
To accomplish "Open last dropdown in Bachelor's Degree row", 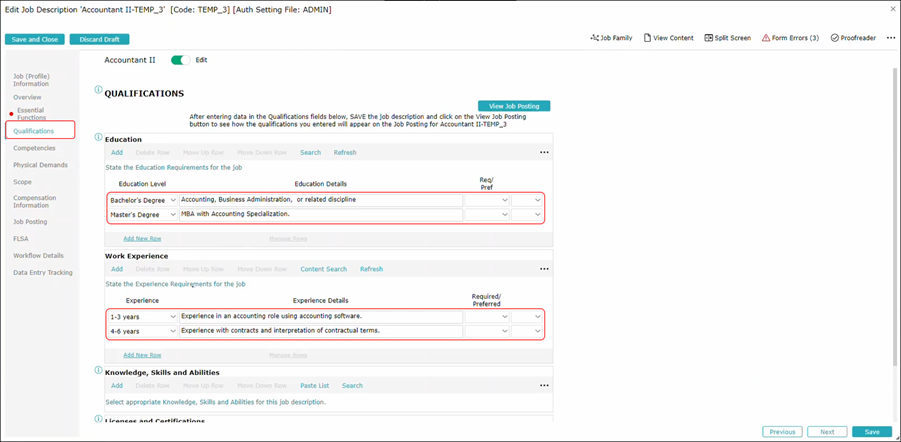I will click(527, 200).
